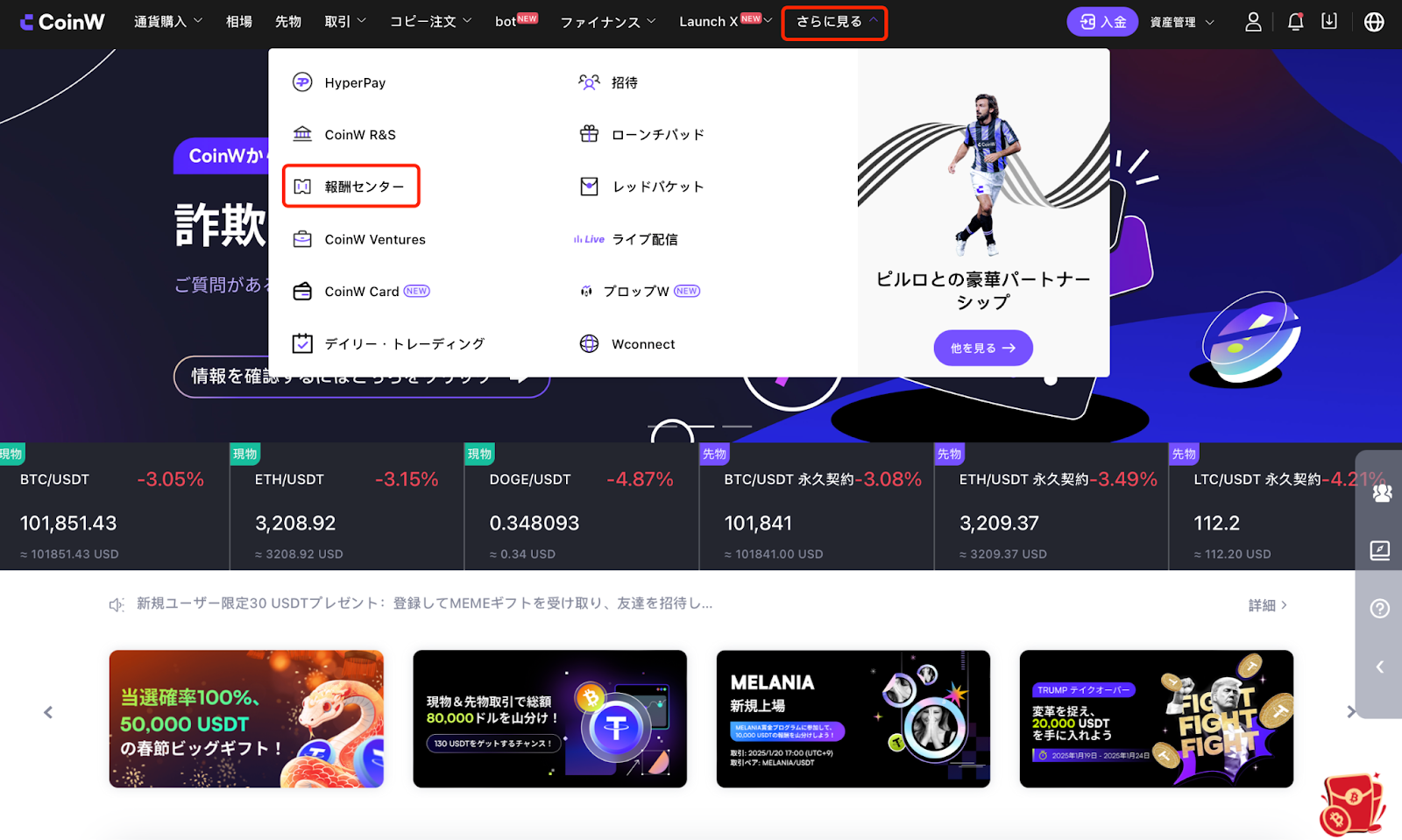Open the language globe icon
Viewport: 1402px width, 840px height.
click(x=1374, y=22)
